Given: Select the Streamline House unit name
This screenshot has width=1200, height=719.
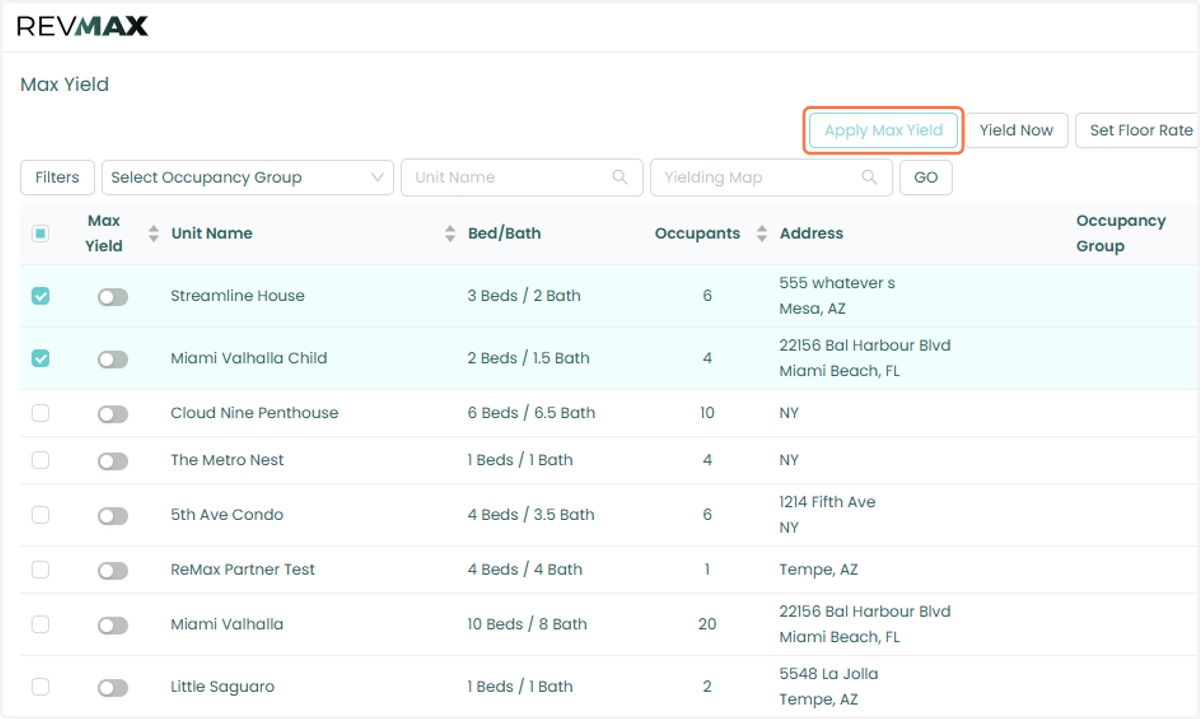Looking at the screenshot, I should [x=237, y=296].
